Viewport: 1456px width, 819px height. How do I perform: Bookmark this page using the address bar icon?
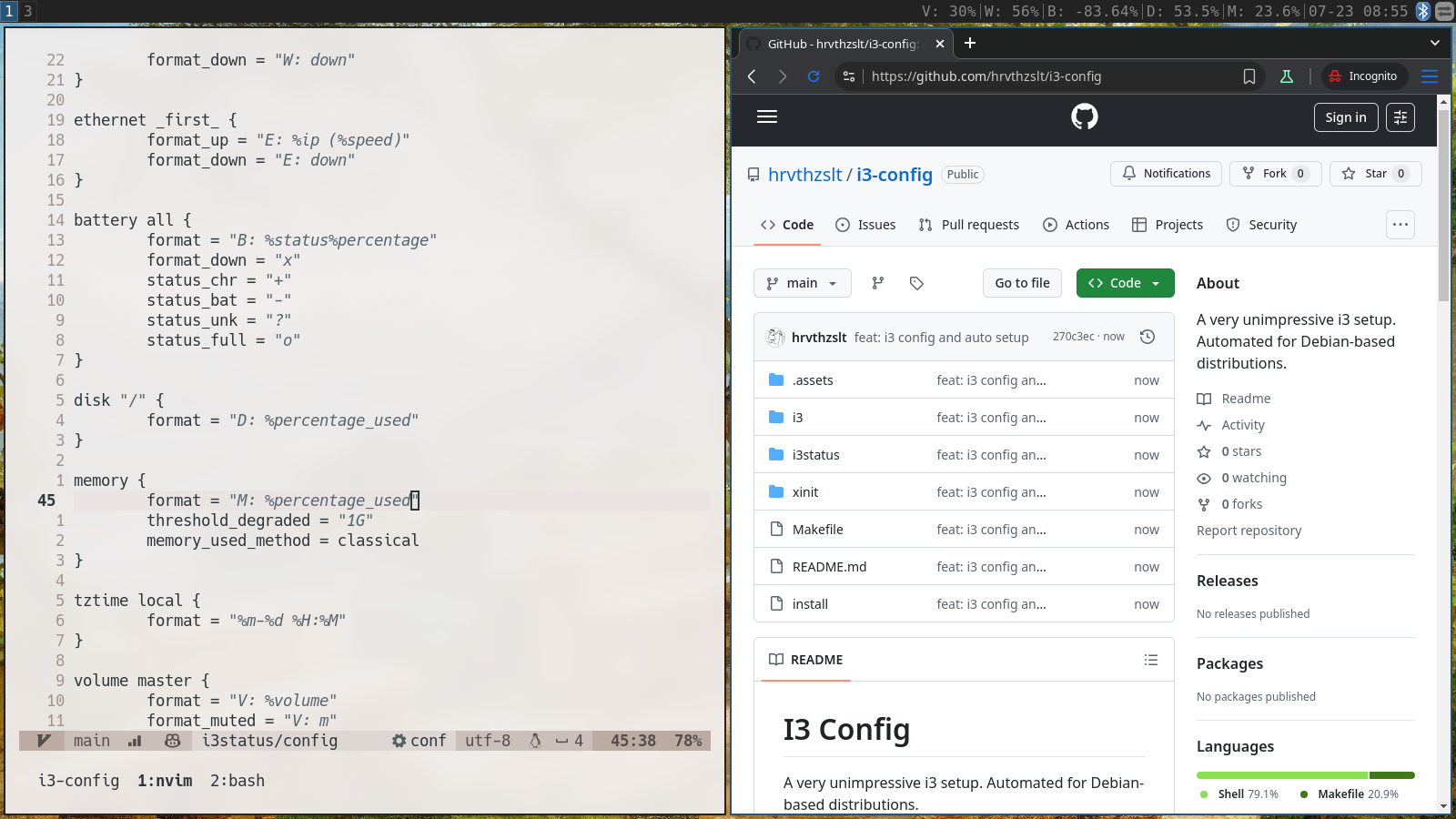point(1249,76)
